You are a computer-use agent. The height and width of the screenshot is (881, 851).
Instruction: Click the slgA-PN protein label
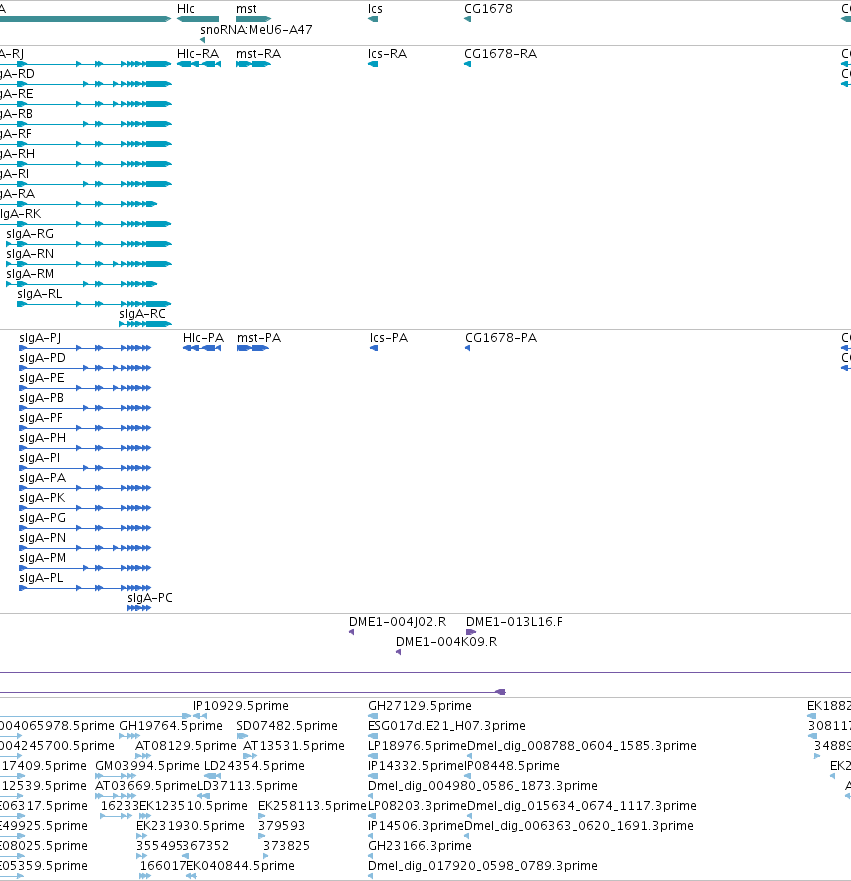(42, 538)
